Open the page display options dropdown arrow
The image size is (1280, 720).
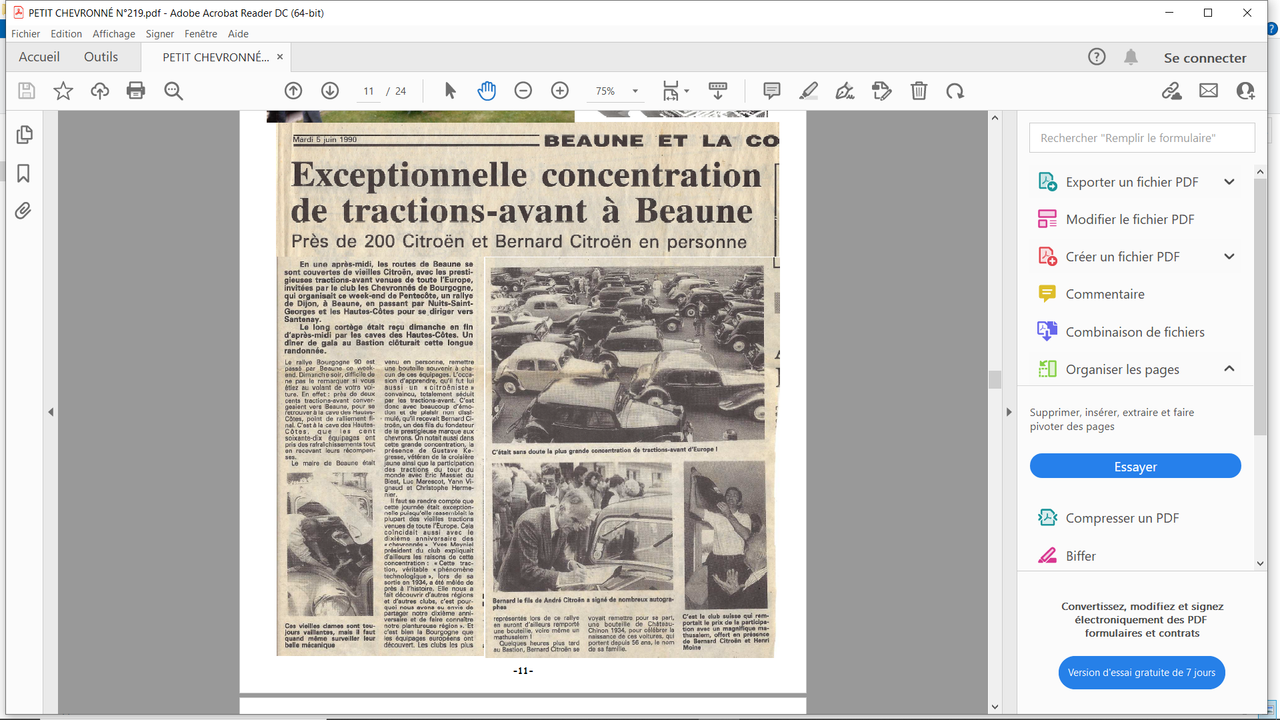pyautogui.click(x=686, y=91)
